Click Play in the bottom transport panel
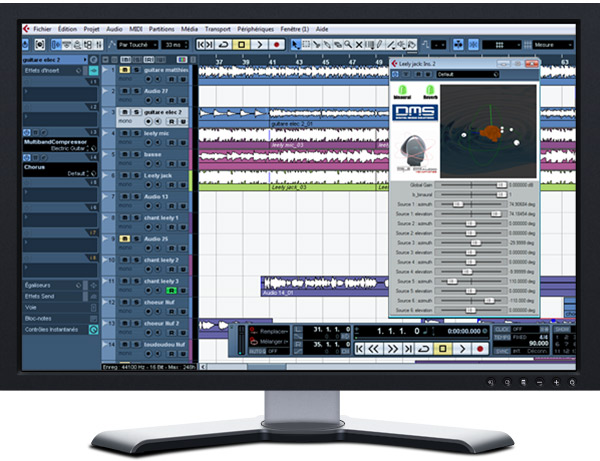Viewport: 600px width, 461px height. click(462, 349)
